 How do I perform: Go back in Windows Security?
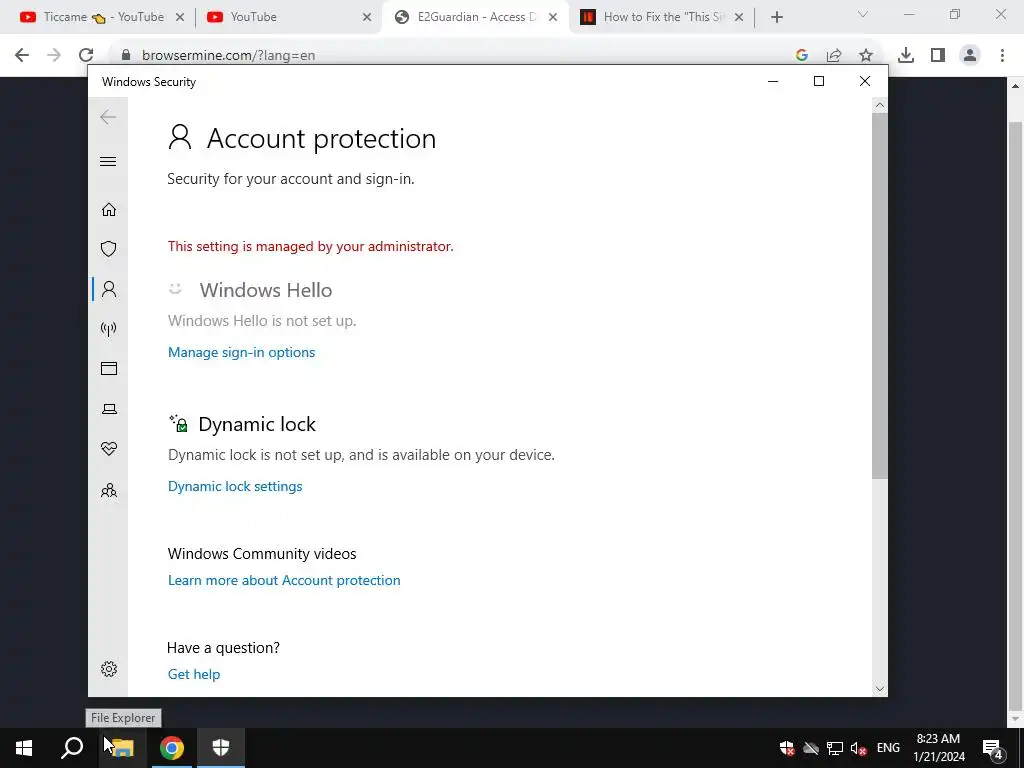(x=108, y=117)
